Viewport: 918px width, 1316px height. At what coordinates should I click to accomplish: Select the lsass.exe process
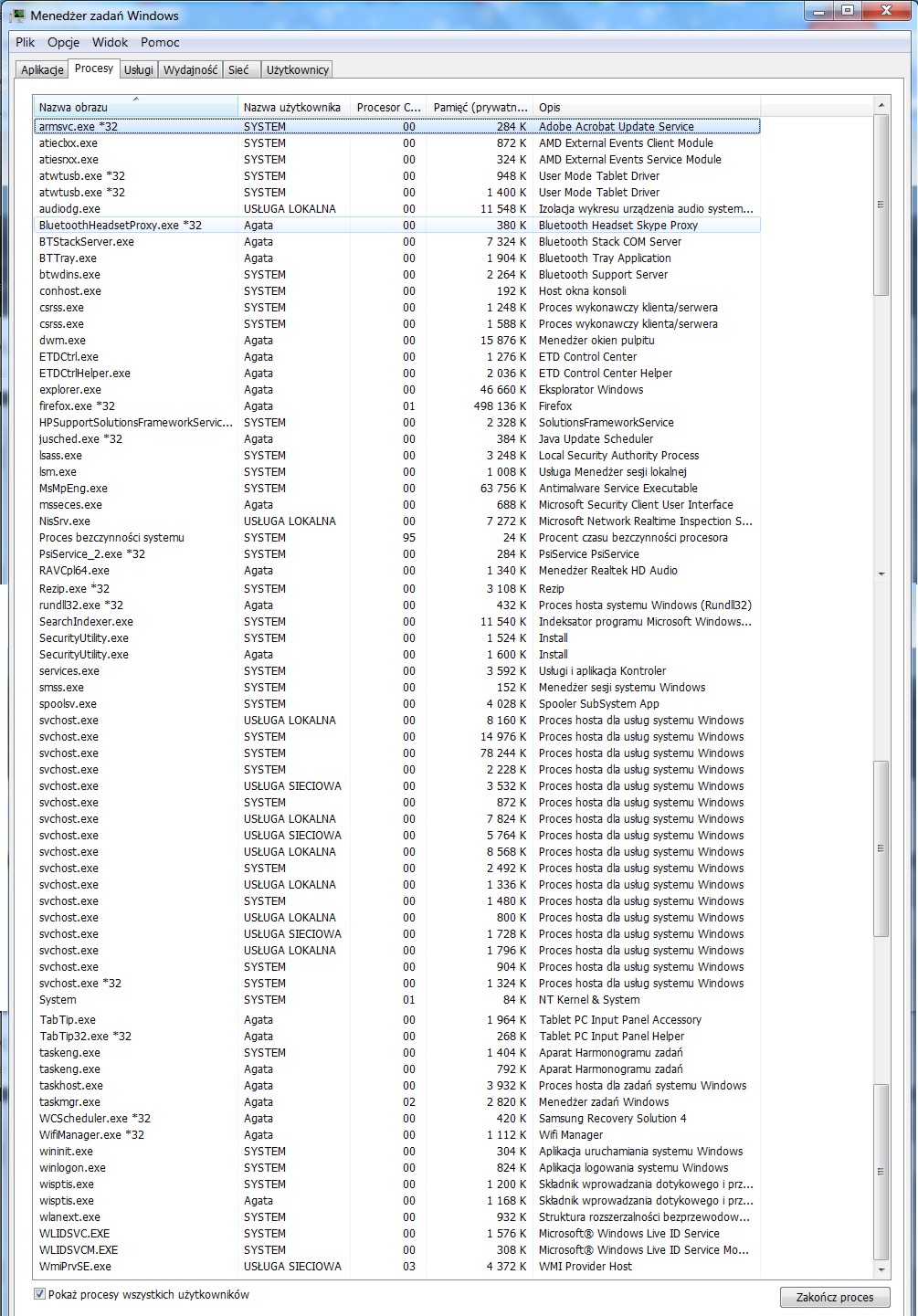396,456
